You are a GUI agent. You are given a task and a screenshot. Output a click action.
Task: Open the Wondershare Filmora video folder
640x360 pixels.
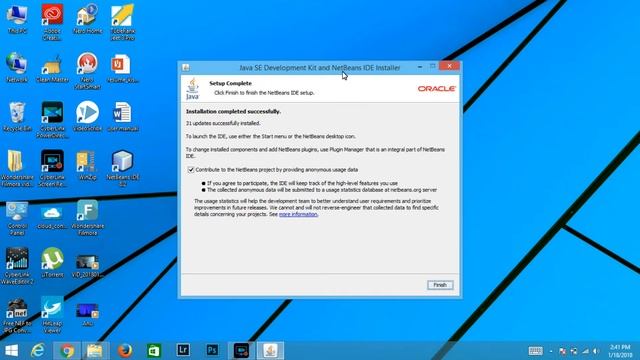tap(17, 169)
